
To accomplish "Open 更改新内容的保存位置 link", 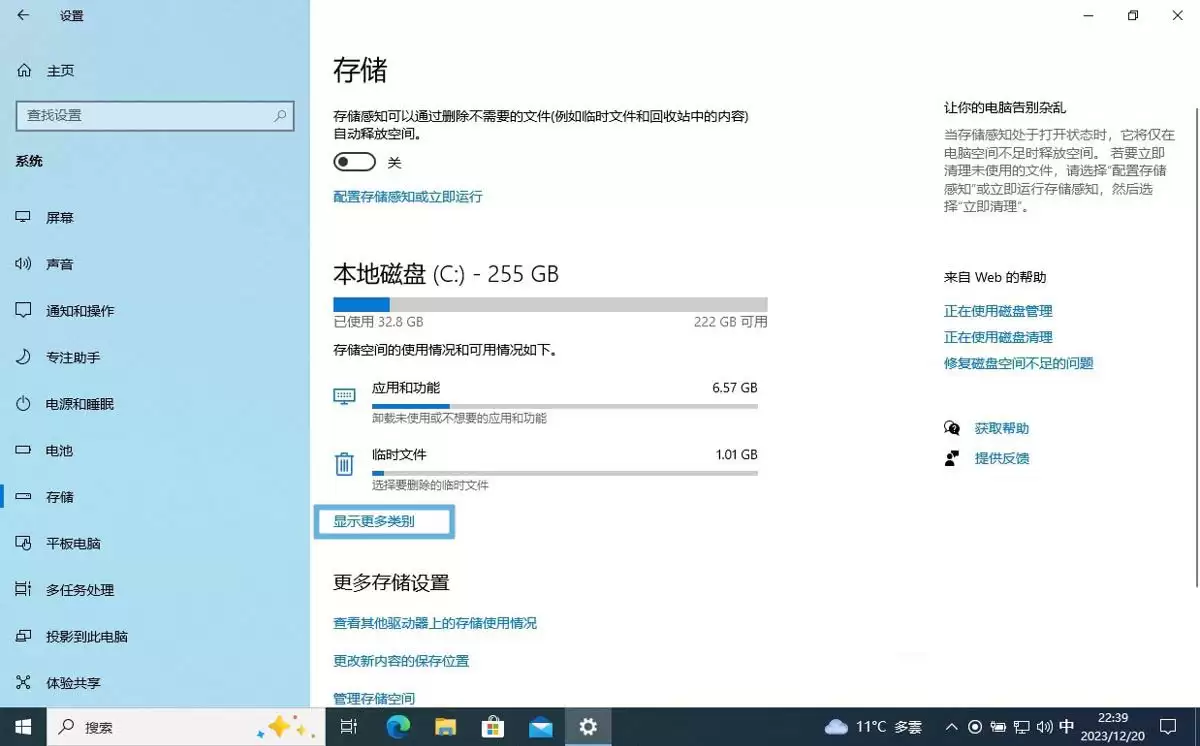I will coord(401,661).
